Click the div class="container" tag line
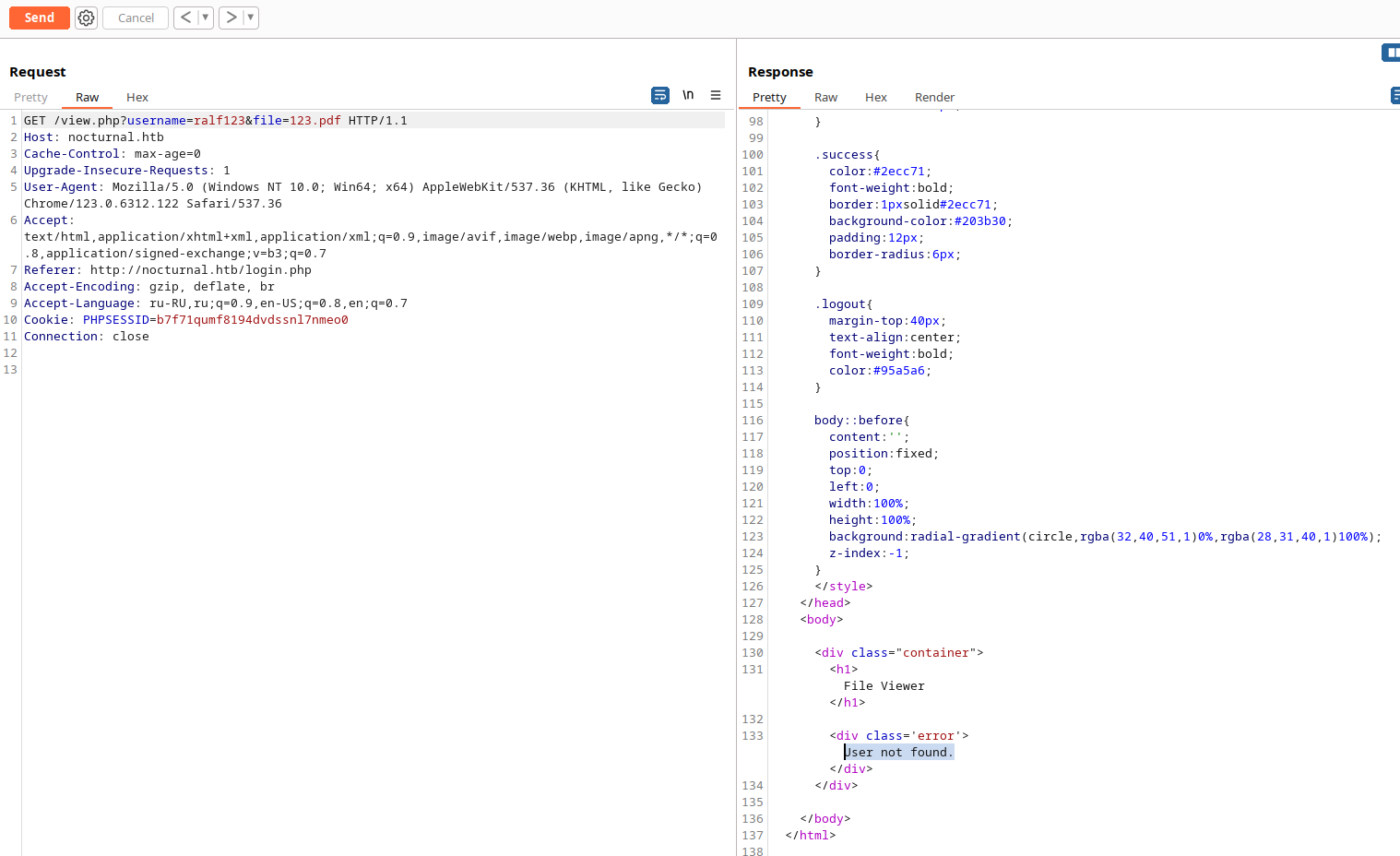The width and height of the screenshot is (1400, 856). tap(899, 653)
